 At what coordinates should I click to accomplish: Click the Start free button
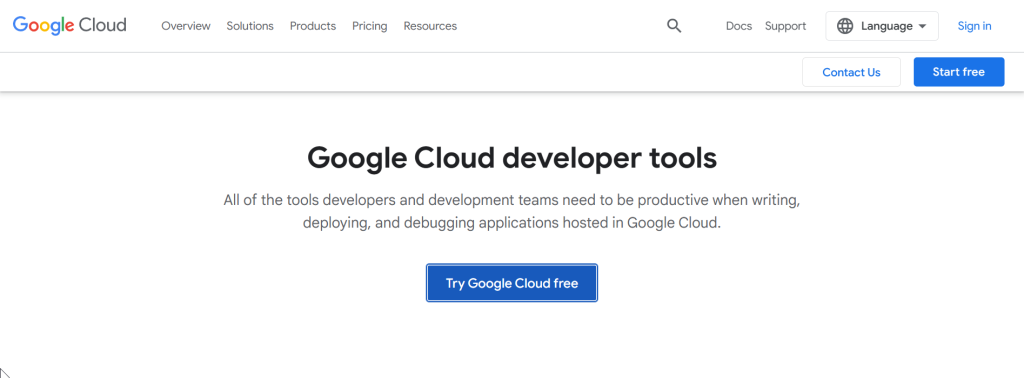click(x=959, y=72)
